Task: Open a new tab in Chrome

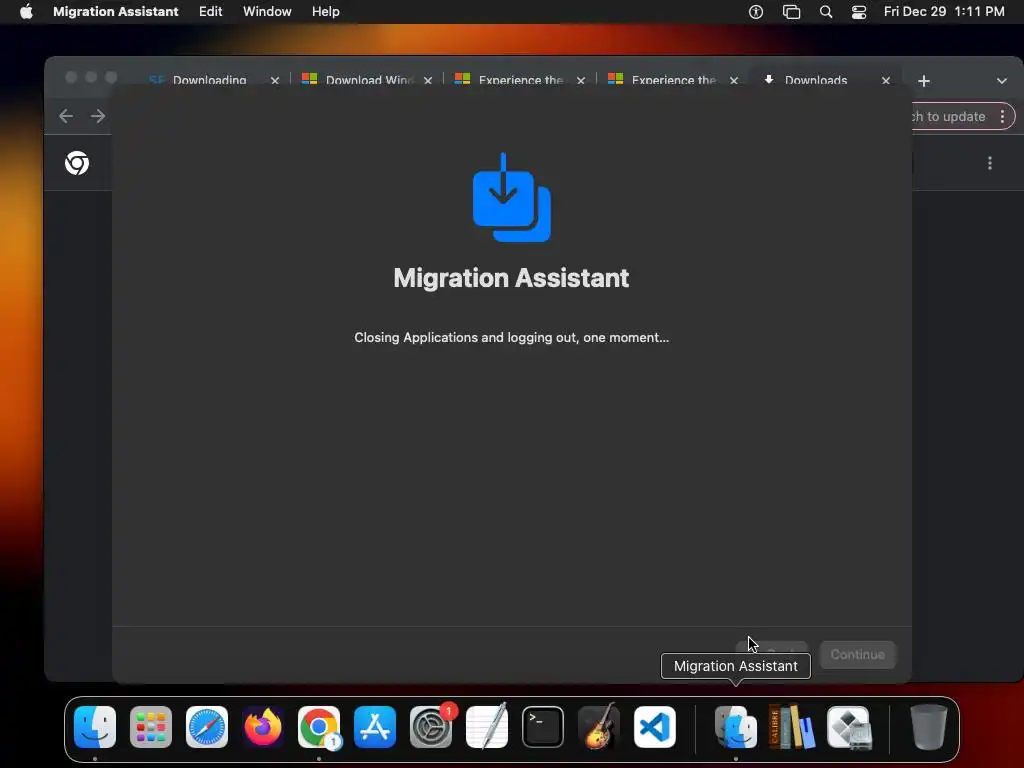Action: click(923, 81)
